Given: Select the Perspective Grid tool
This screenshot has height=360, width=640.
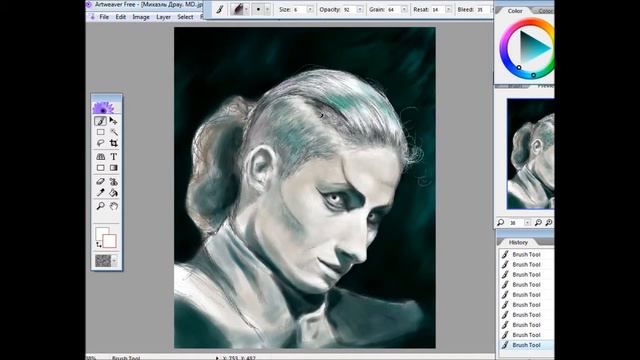Looking at the screenshot, I should coord(100,157).
